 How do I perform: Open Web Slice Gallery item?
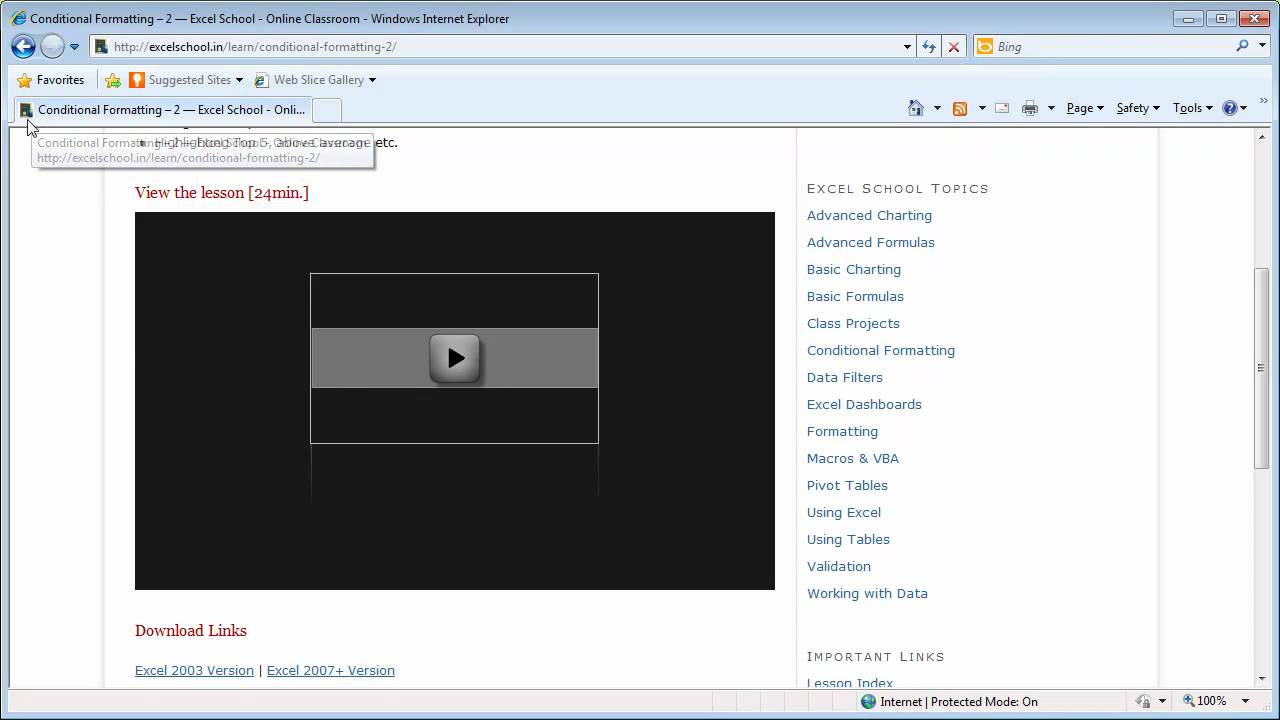click(x=315, y=80)
